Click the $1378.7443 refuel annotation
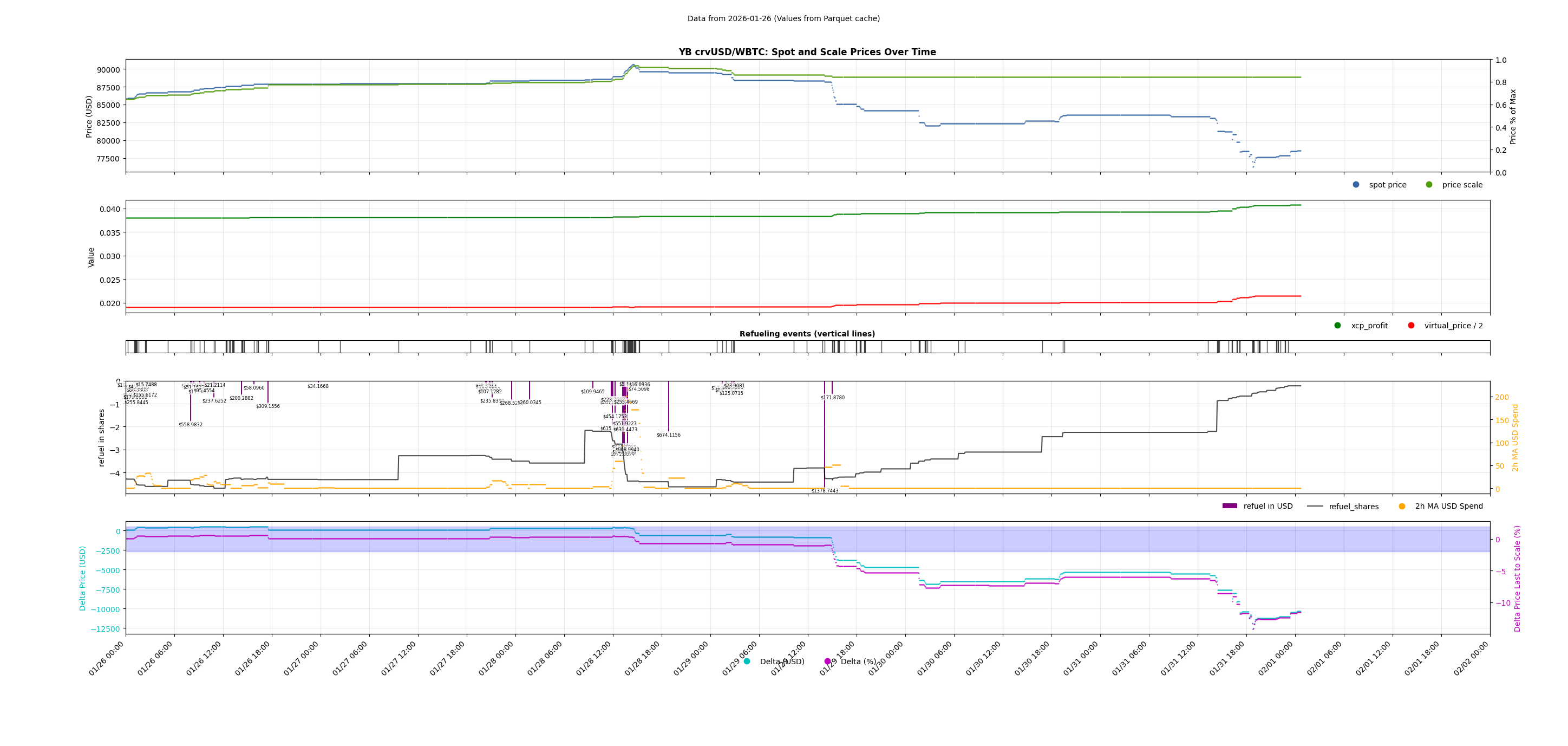 point(825,491)
